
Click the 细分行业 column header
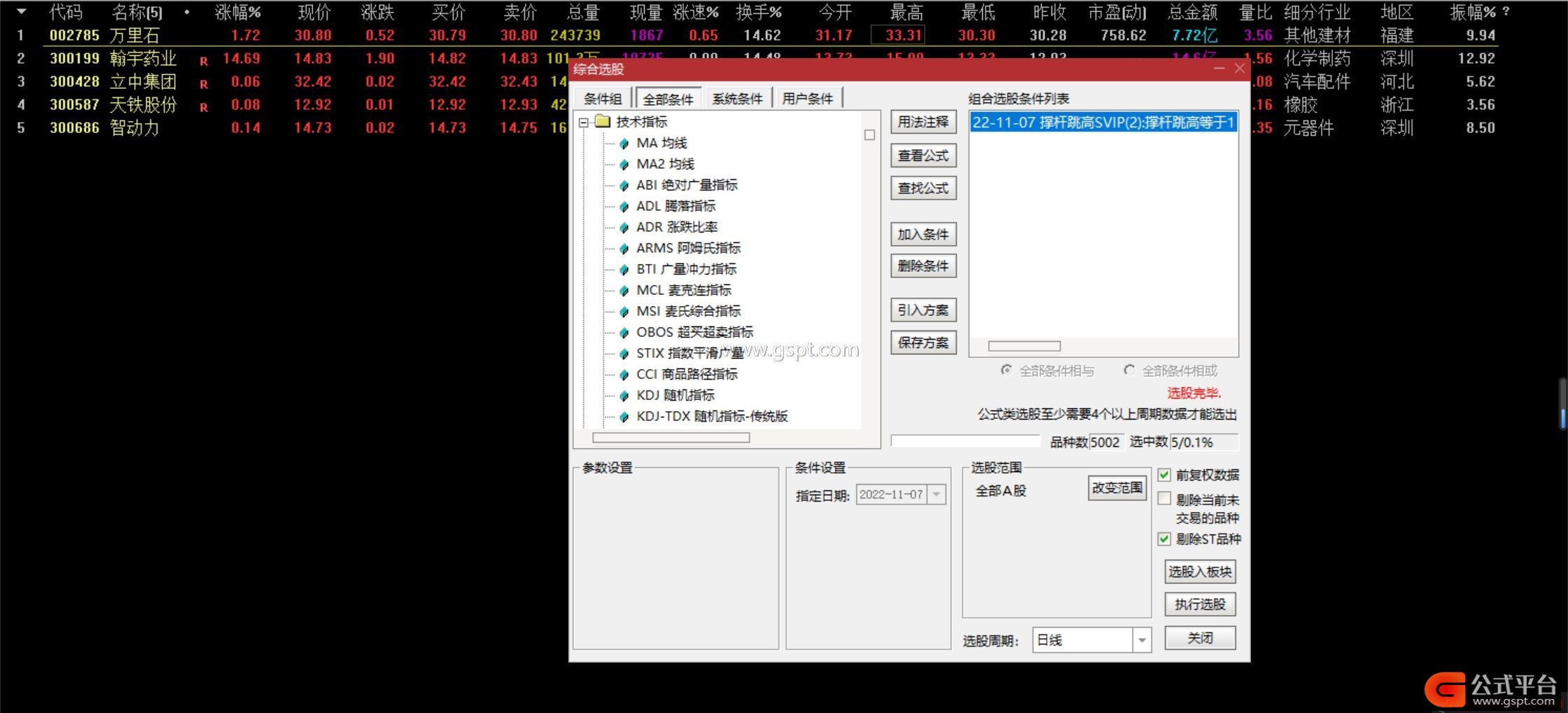point(1317,12)
